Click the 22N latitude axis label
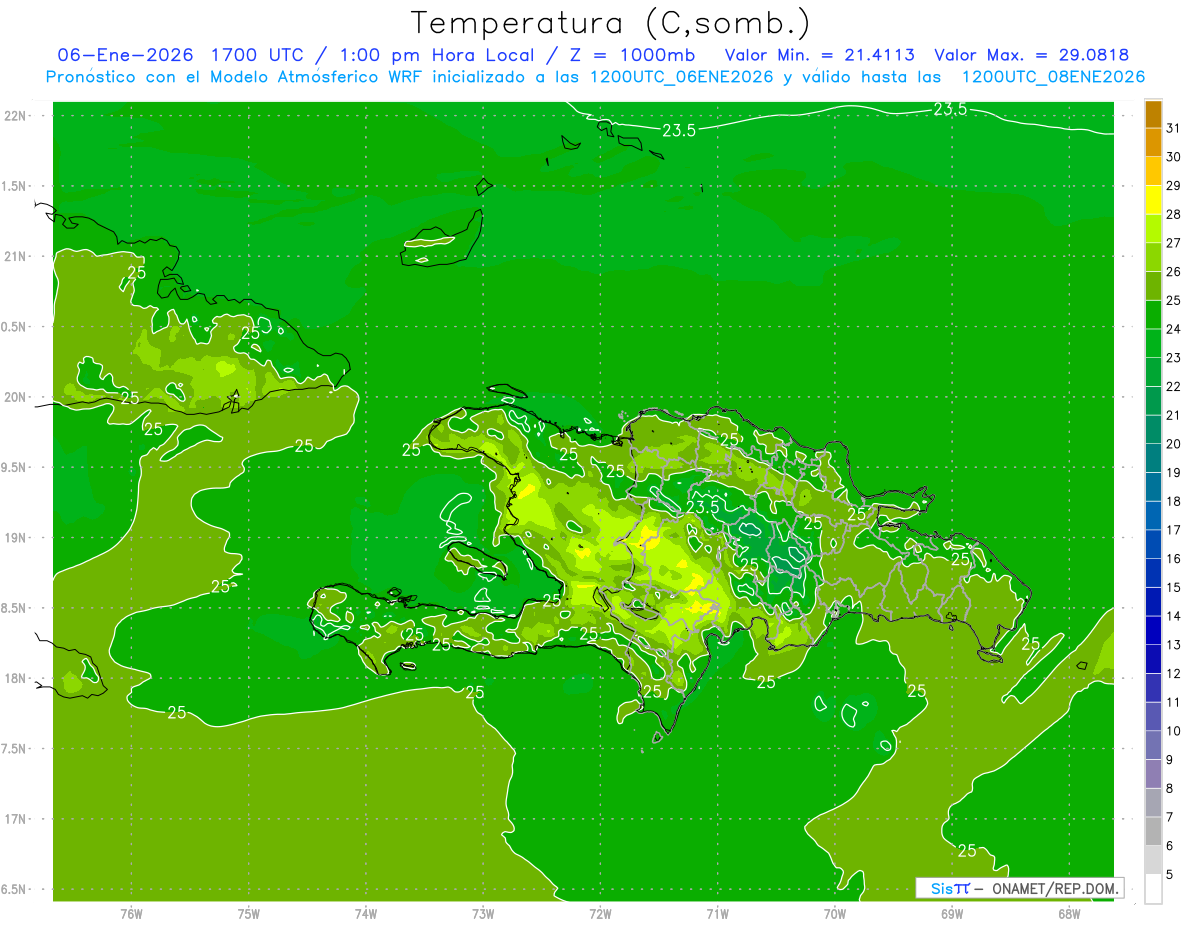The image size is (1200, 927). pyautogui.click(x=15, y=116)
